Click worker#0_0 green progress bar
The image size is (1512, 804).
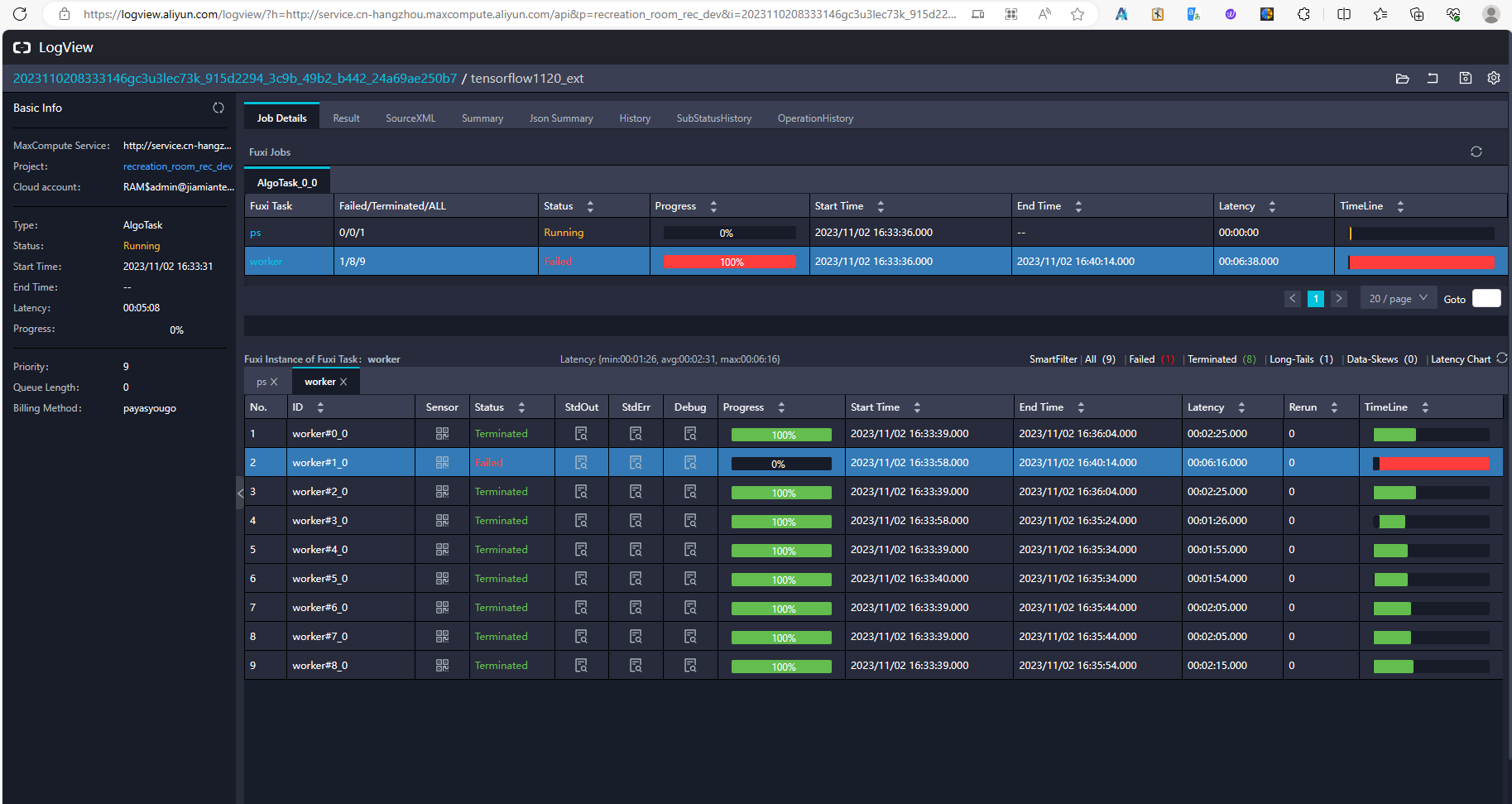click(x=781, y=435)
